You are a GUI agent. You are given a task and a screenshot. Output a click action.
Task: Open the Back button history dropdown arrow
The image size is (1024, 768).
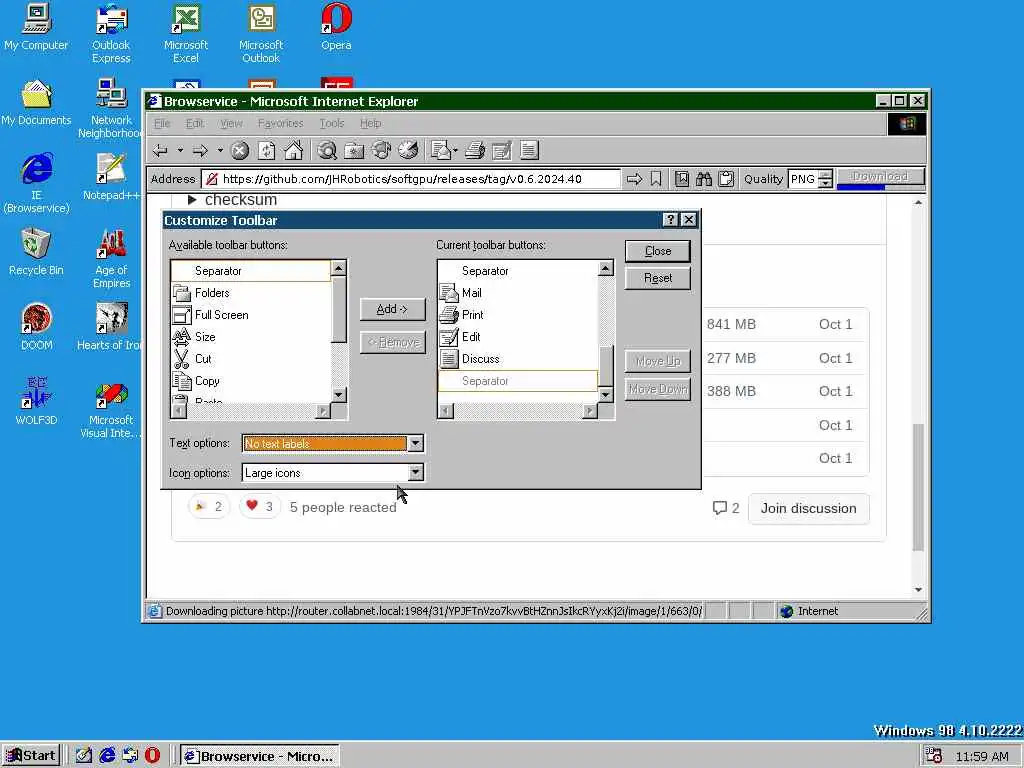[180, 151]
